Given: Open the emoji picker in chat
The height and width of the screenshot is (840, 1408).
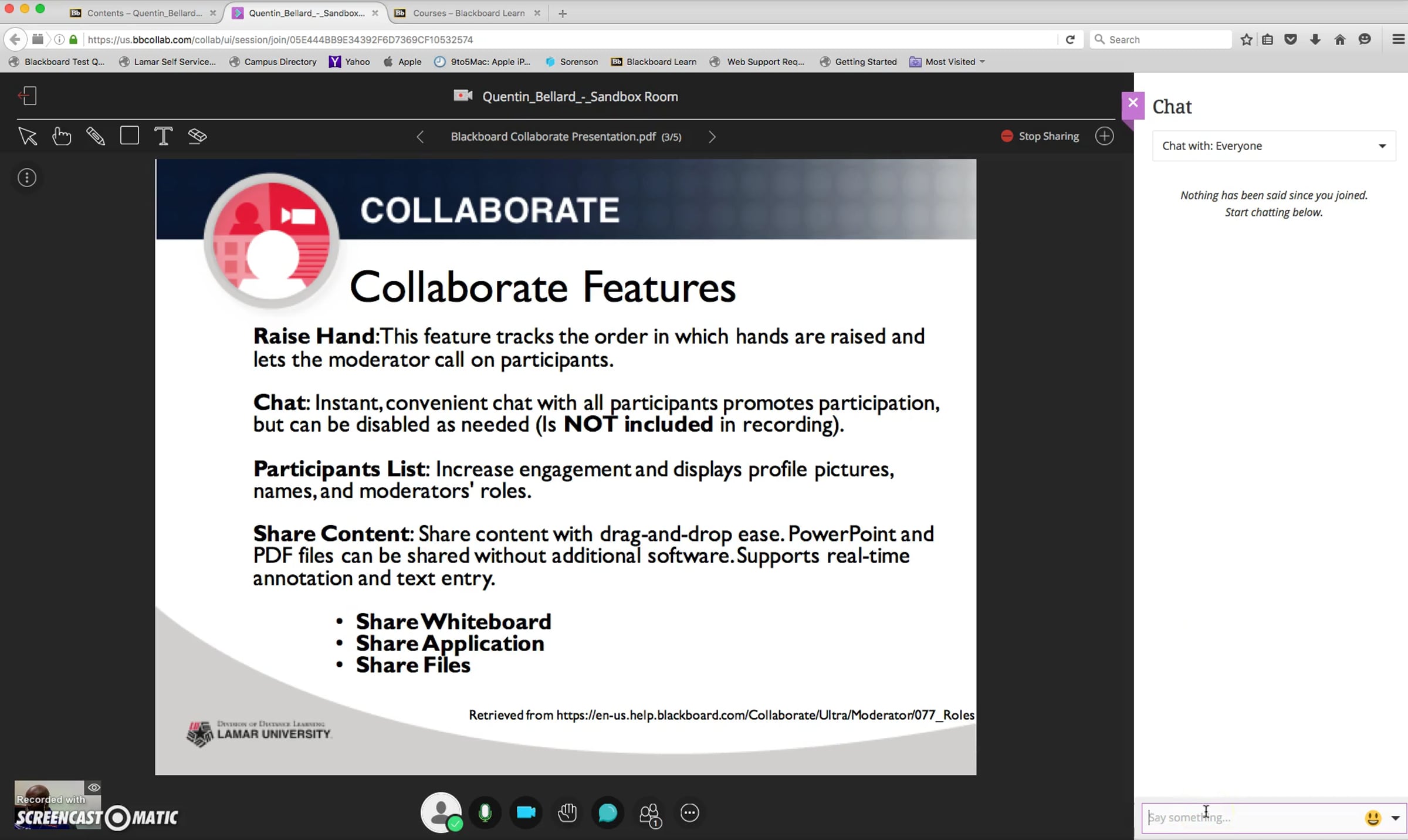Looking at the screenshot, I should (1373, 818).
